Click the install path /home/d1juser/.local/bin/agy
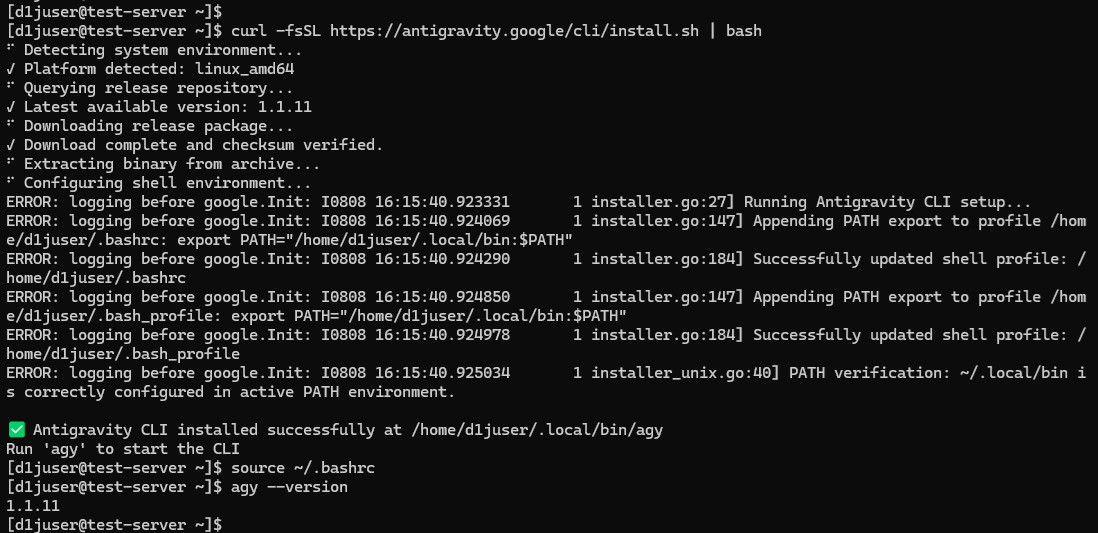 pyautogui.click(x=536, y=429)
